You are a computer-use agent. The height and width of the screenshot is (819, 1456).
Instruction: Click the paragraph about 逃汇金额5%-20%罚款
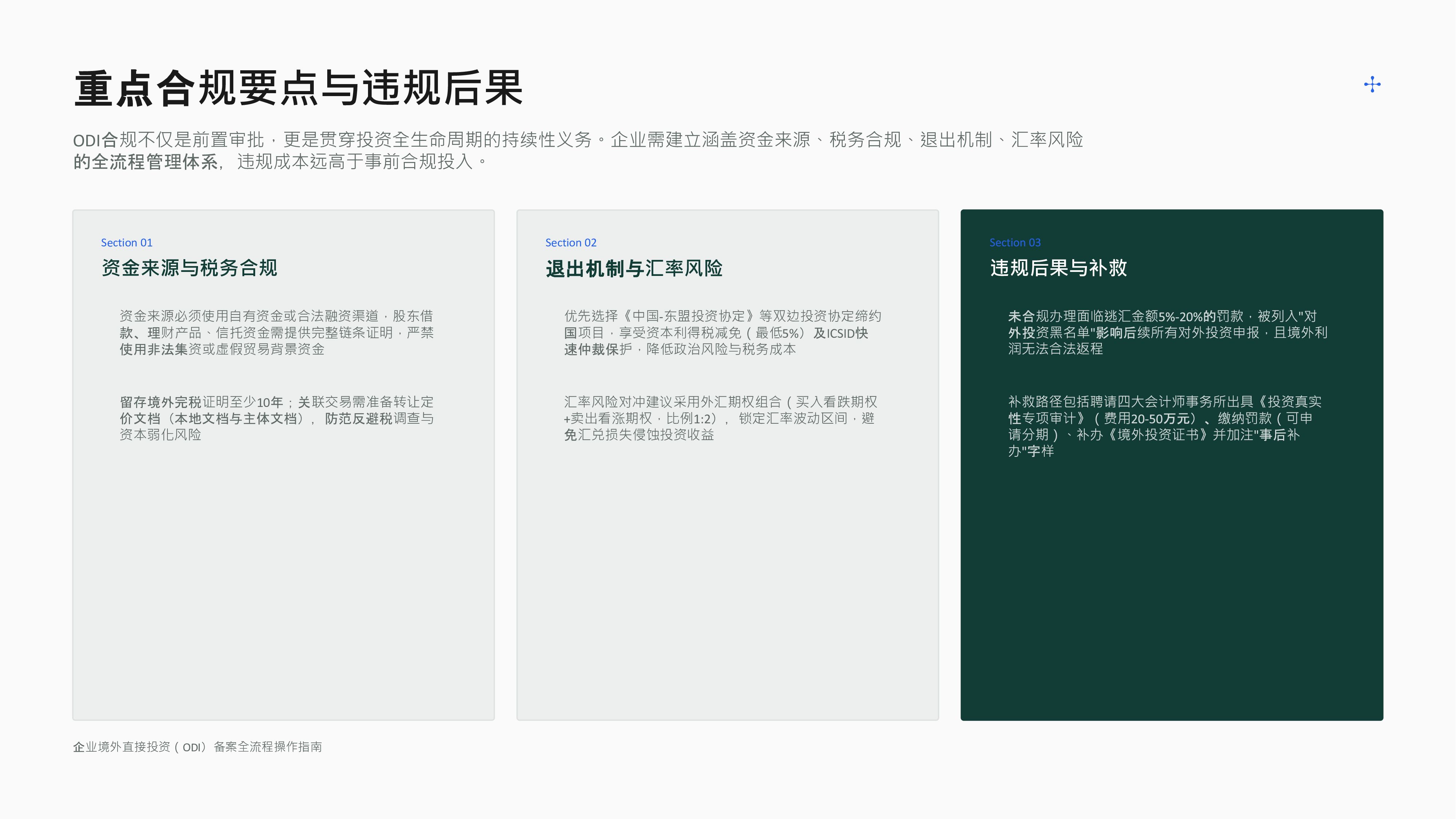(1168, 332)
